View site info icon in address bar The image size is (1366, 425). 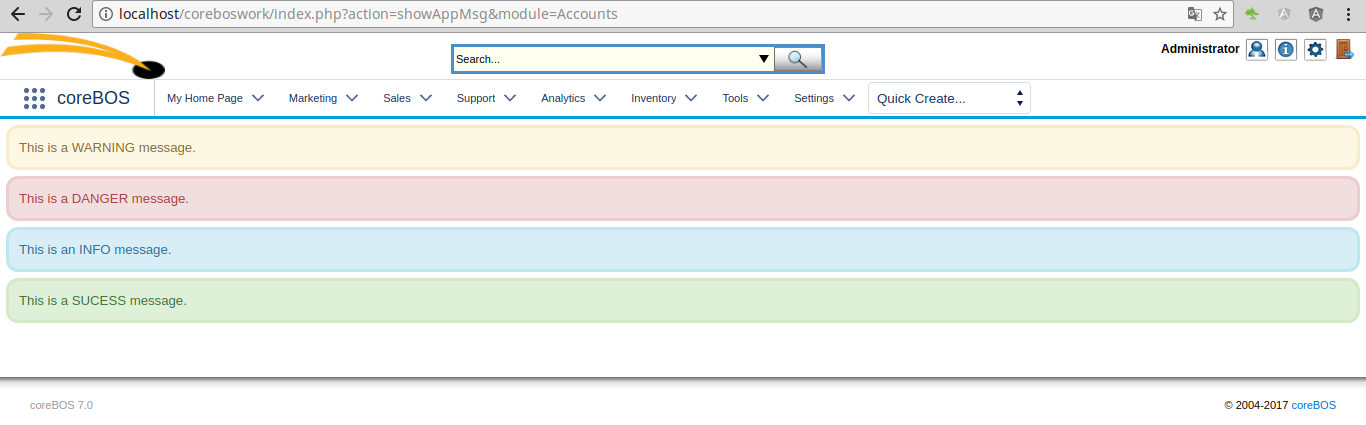(106, 14)
